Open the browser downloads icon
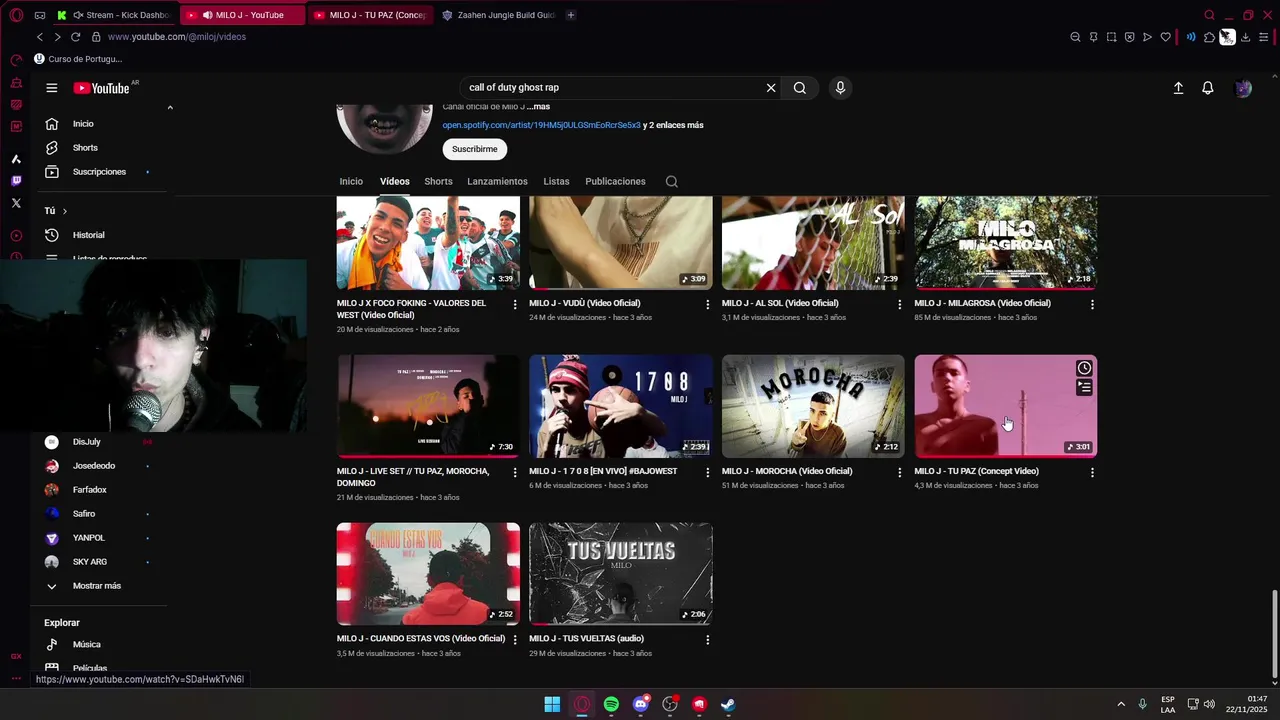The width and height of the screenshot is (1280, 720). click(1245, 37)
